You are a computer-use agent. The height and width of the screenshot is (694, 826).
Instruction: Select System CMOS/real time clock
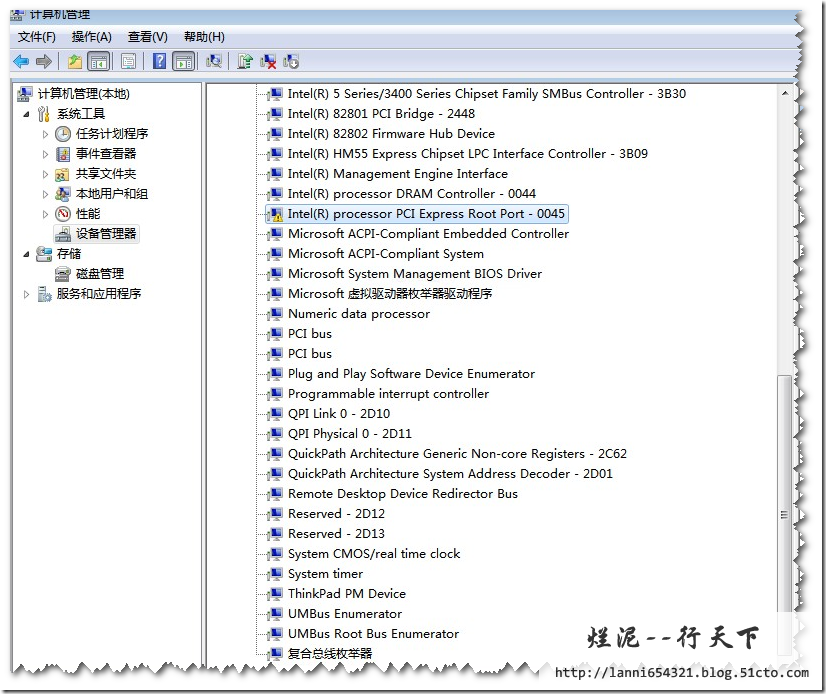coord(373,554)
